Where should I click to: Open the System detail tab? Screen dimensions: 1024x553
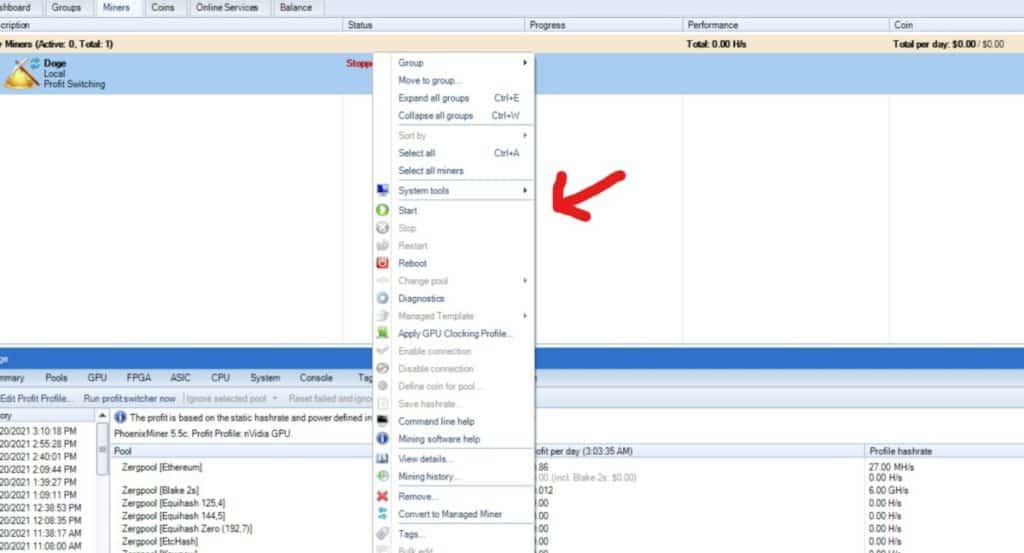pos(264,378)
